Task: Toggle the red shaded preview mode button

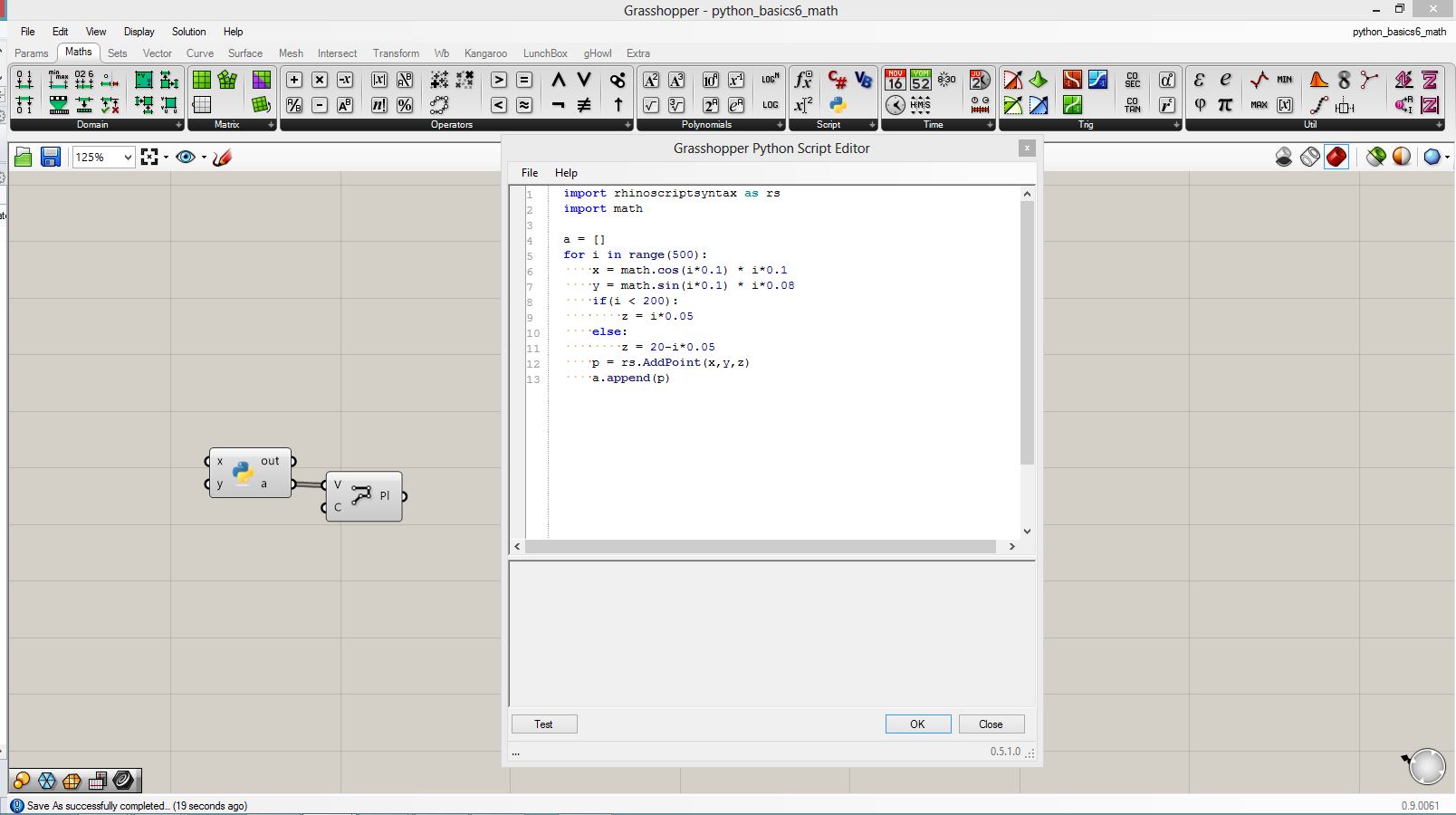Action: pyautogui.click(x=1336, y=158)
